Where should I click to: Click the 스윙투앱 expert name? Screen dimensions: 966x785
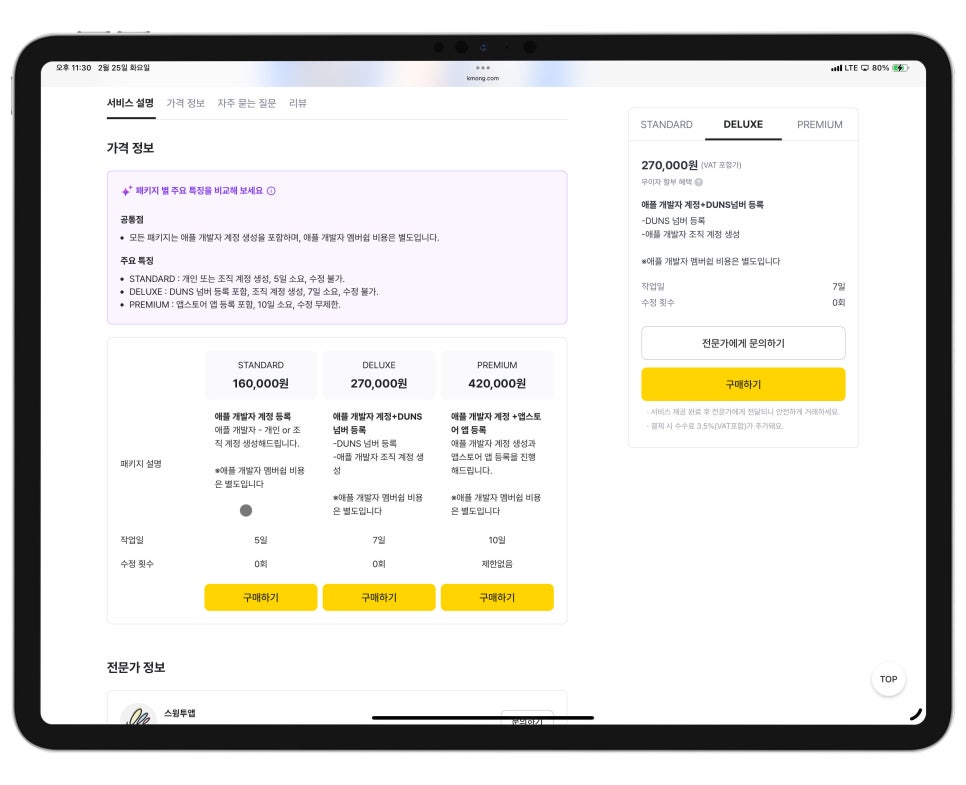179,713
